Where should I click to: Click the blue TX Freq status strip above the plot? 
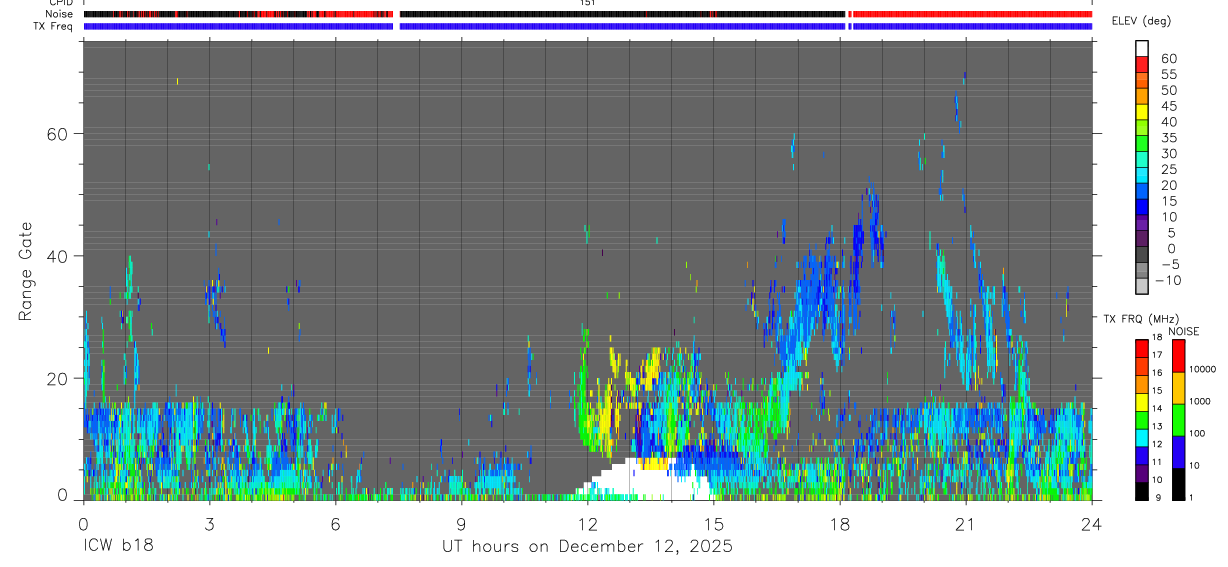[x=588, y=26]
